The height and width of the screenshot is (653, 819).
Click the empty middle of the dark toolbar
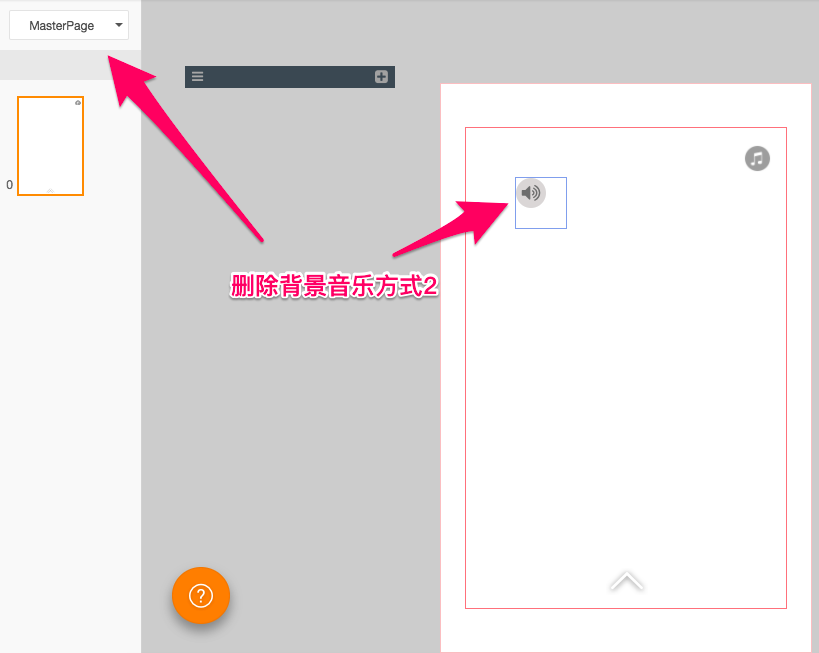(290, 77)
